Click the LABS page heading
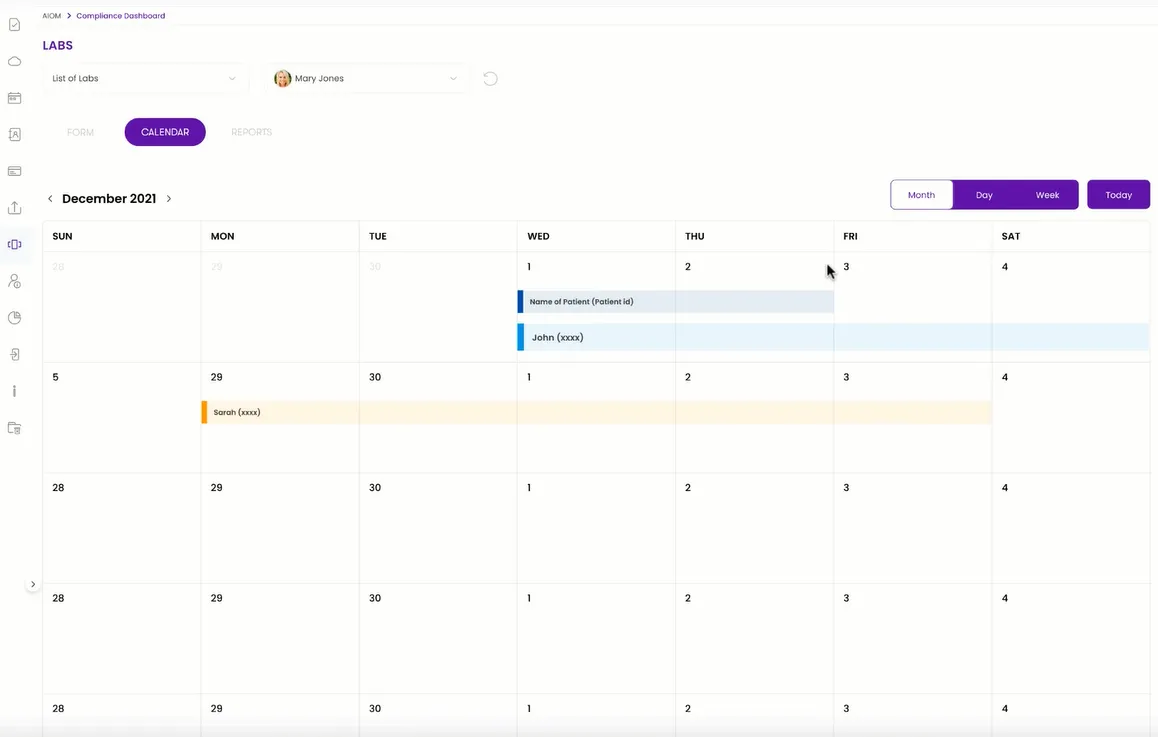1158x737 pixels. [x=58, y=46]
